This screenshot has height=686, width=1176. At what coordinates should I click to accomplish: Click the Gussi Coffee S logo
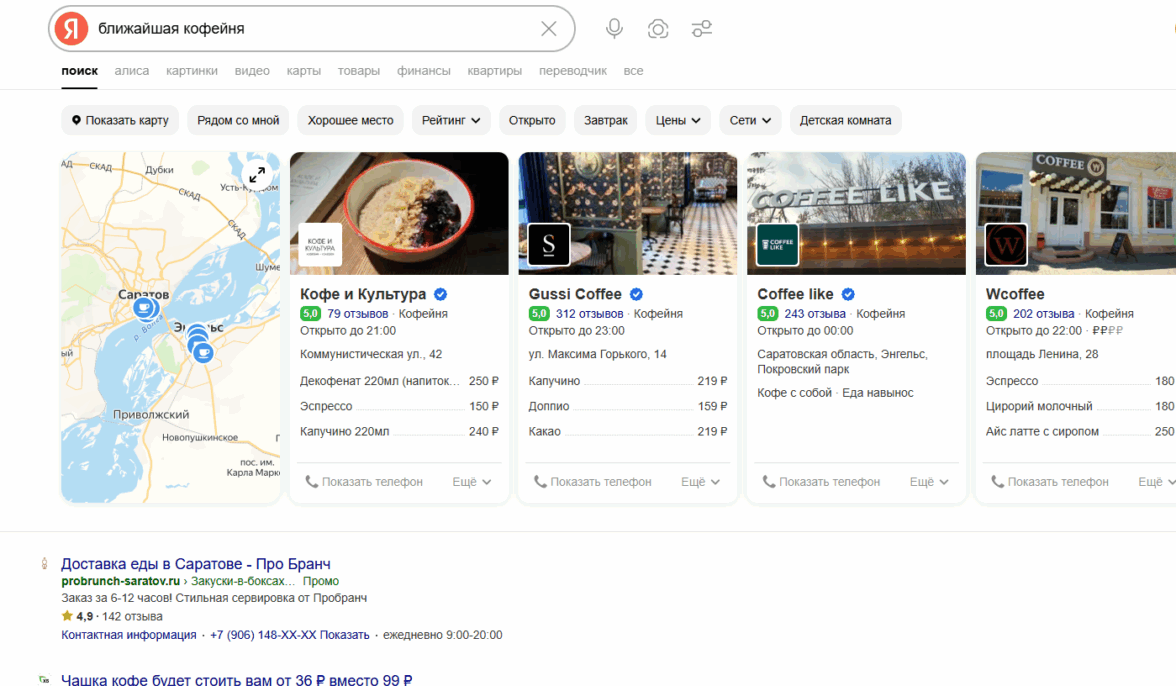549,244
